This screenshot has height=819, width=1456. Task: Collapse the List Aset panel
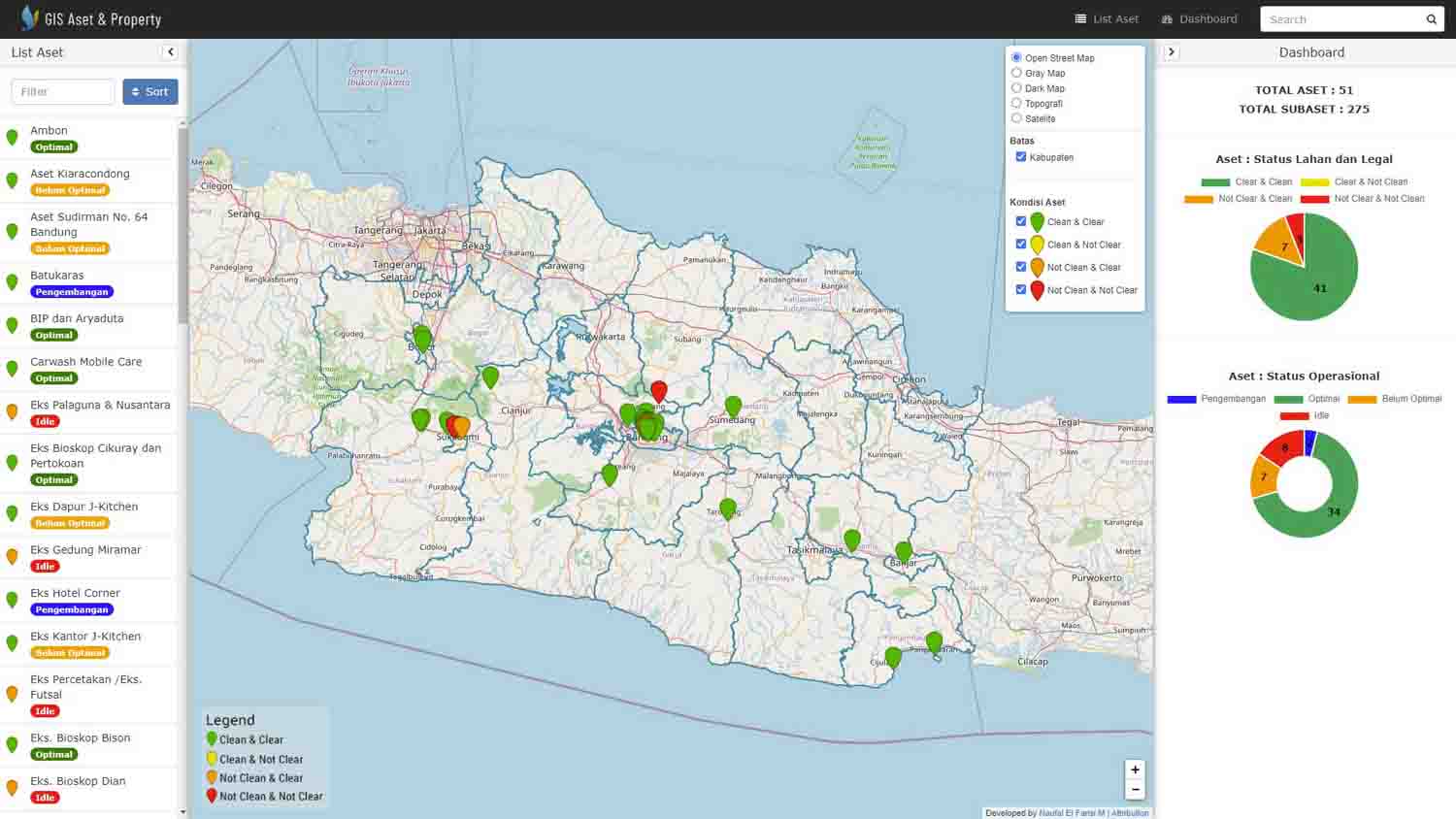[x=170, y=52]
